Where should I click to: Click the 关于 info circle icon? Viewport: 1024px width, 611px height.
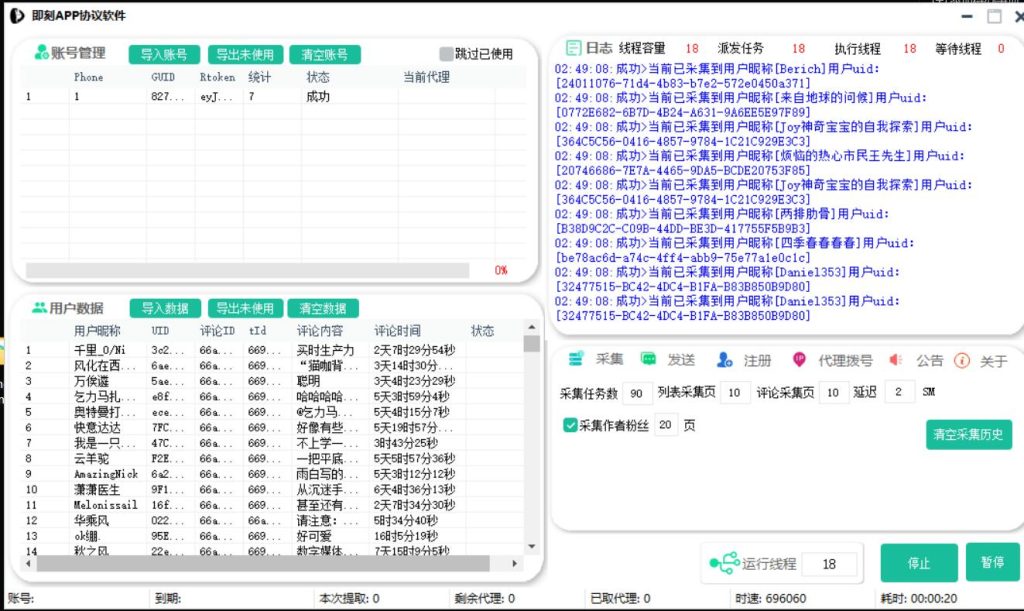[962, 360]
